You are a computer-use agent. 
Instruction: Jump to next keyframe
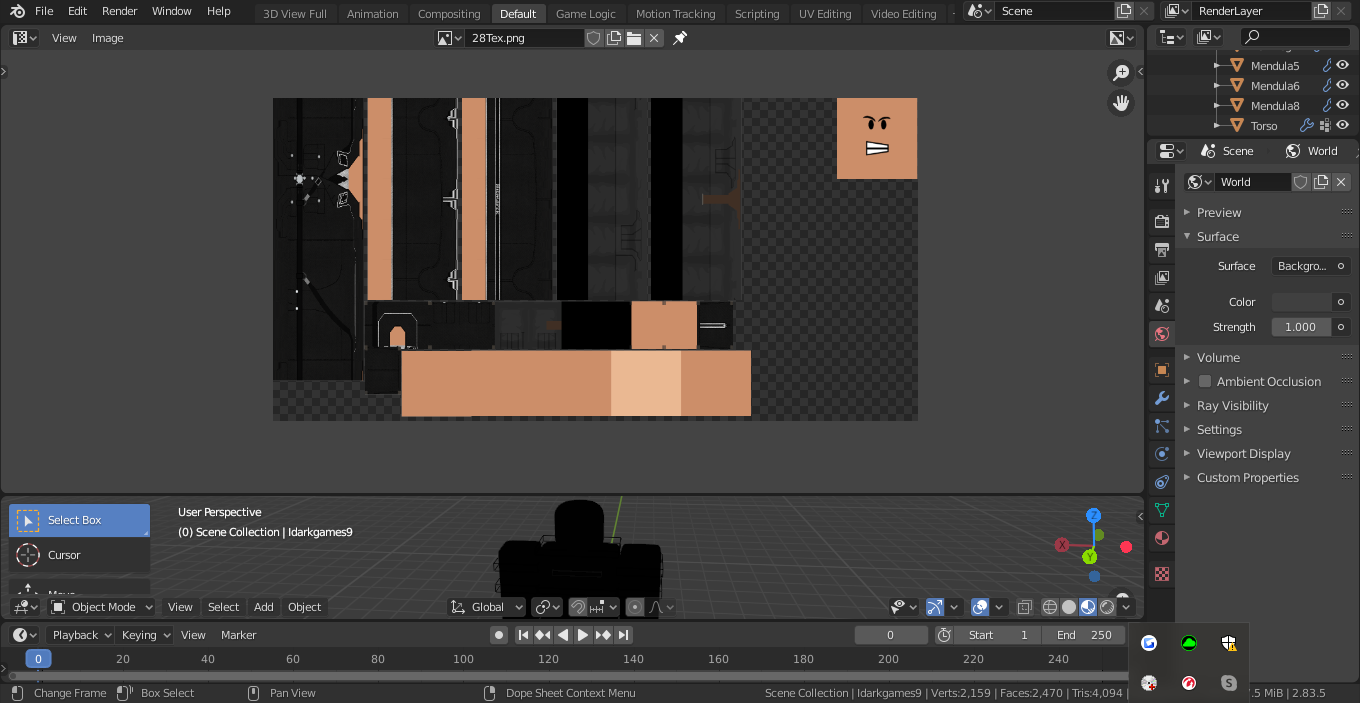[x=603, y=635]
